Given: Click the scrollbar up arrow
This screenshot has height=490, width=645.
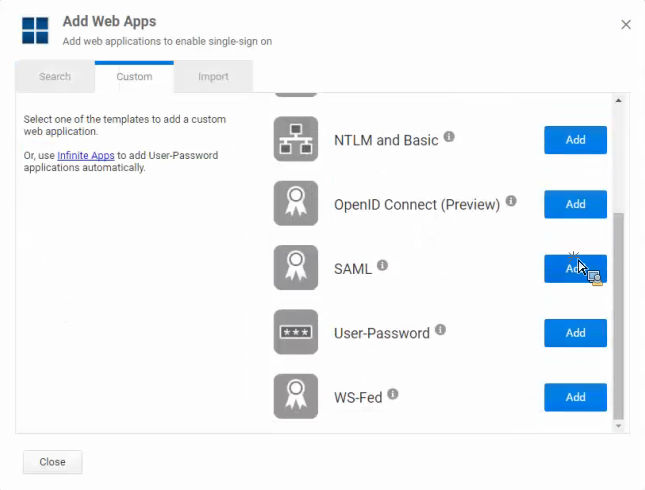Looking at the screenshot, I should 618,100.
